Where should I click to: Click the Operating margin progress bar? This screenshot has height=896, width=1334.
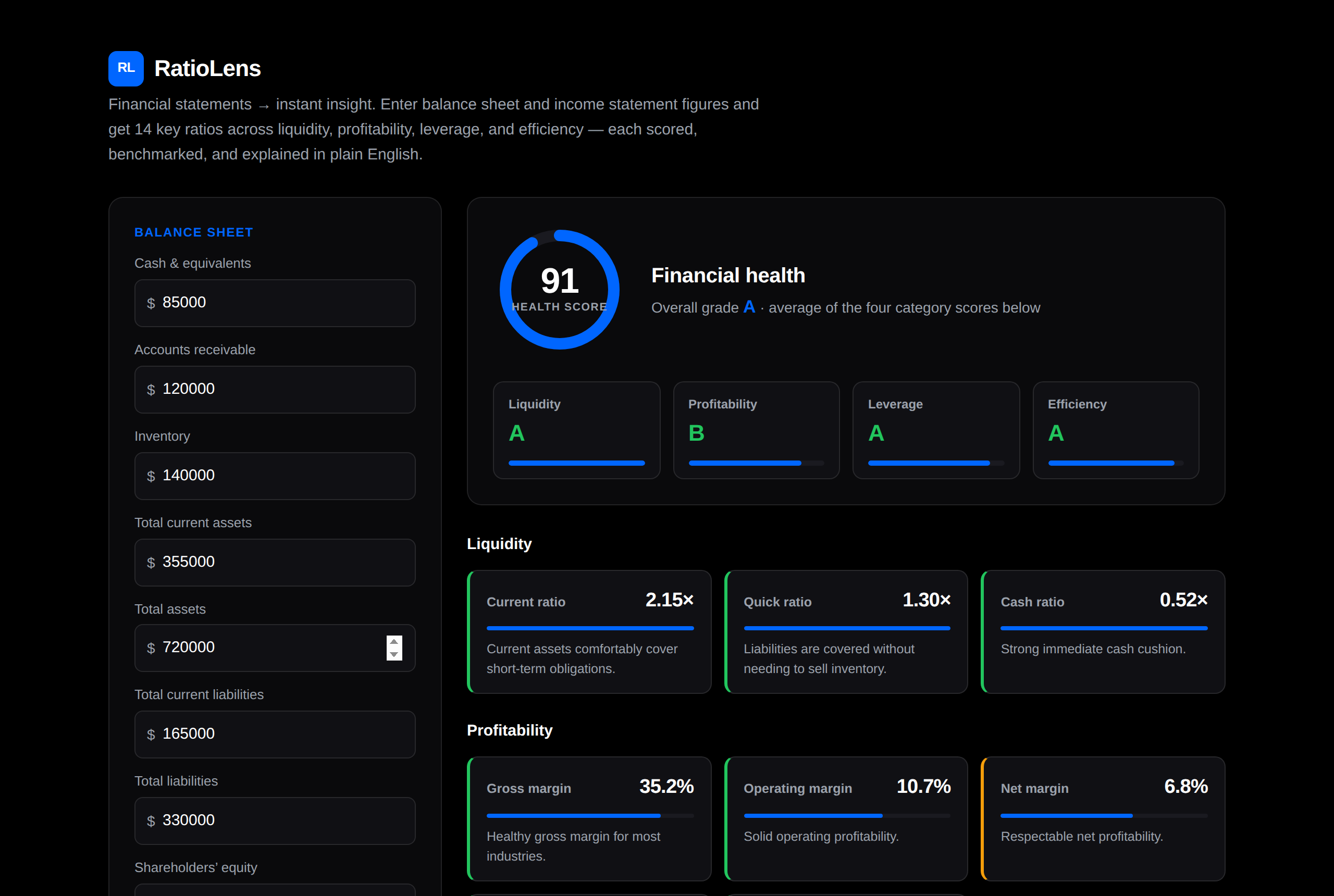[x=847, y=815]
